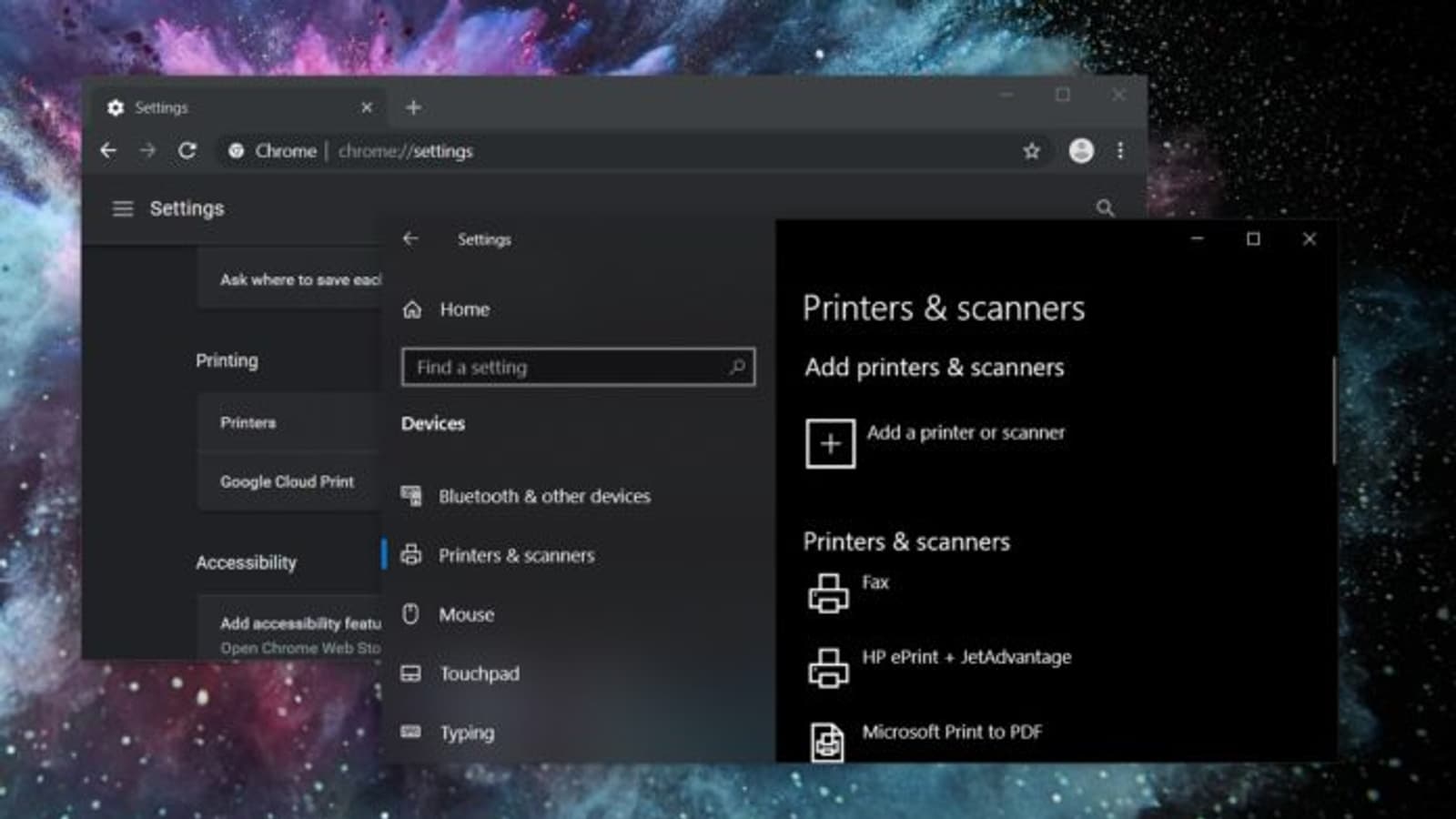Reload the Chrome settings page
The height and width of the screenshot is (819, 1456).
tap(187, 151)
